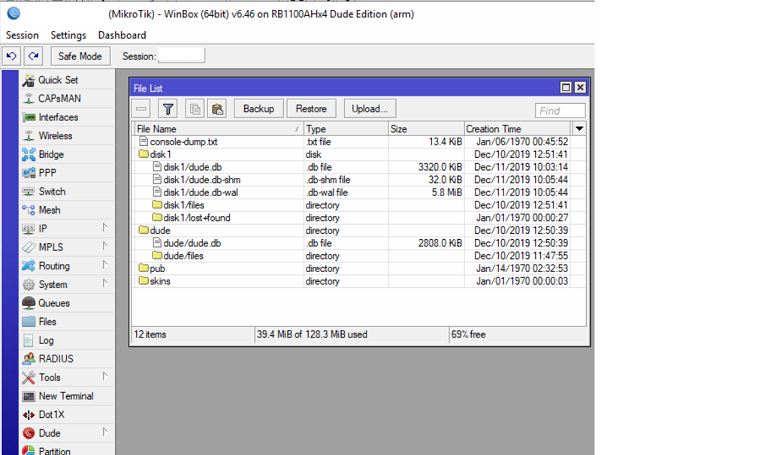Open Mesh in the sidebar
The height and width of the screenshot is (455, 761).
pos(66,210)
